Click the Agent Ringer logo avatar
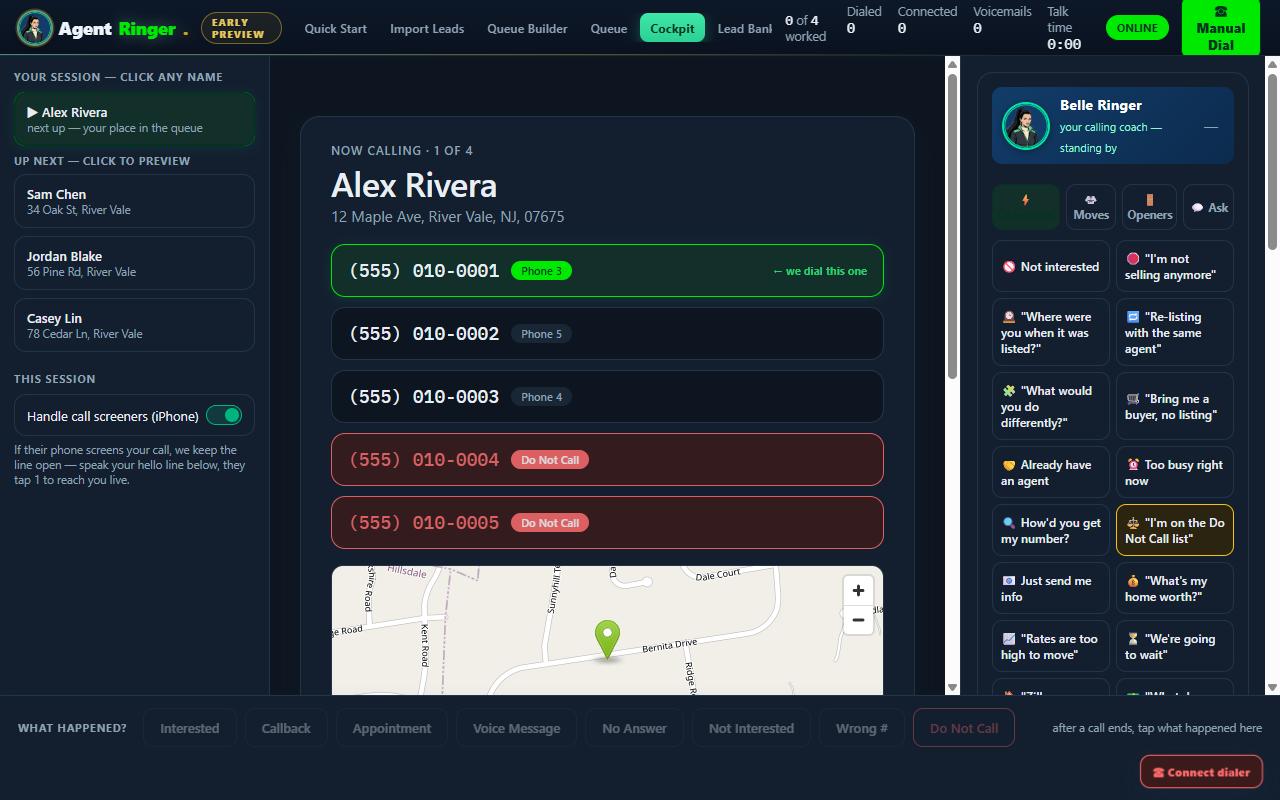This screenshot has width=1280, height=800. pyautogui.click(x=35, y=28)
